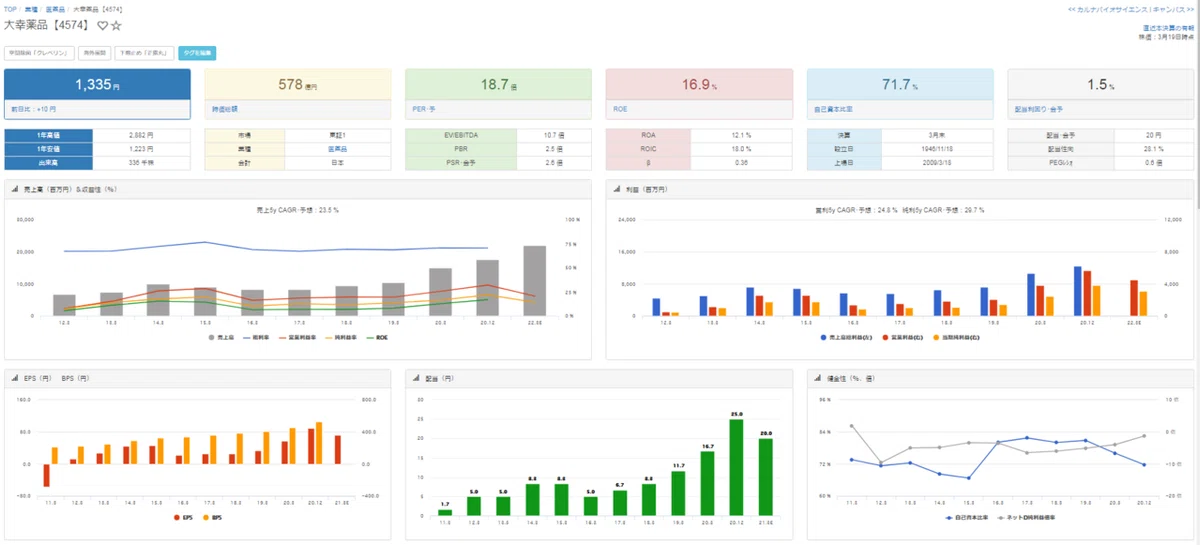This screenshot has width=1200, height=545.
Task: Click the ROIC row label
Action: (x=649, y=147)
